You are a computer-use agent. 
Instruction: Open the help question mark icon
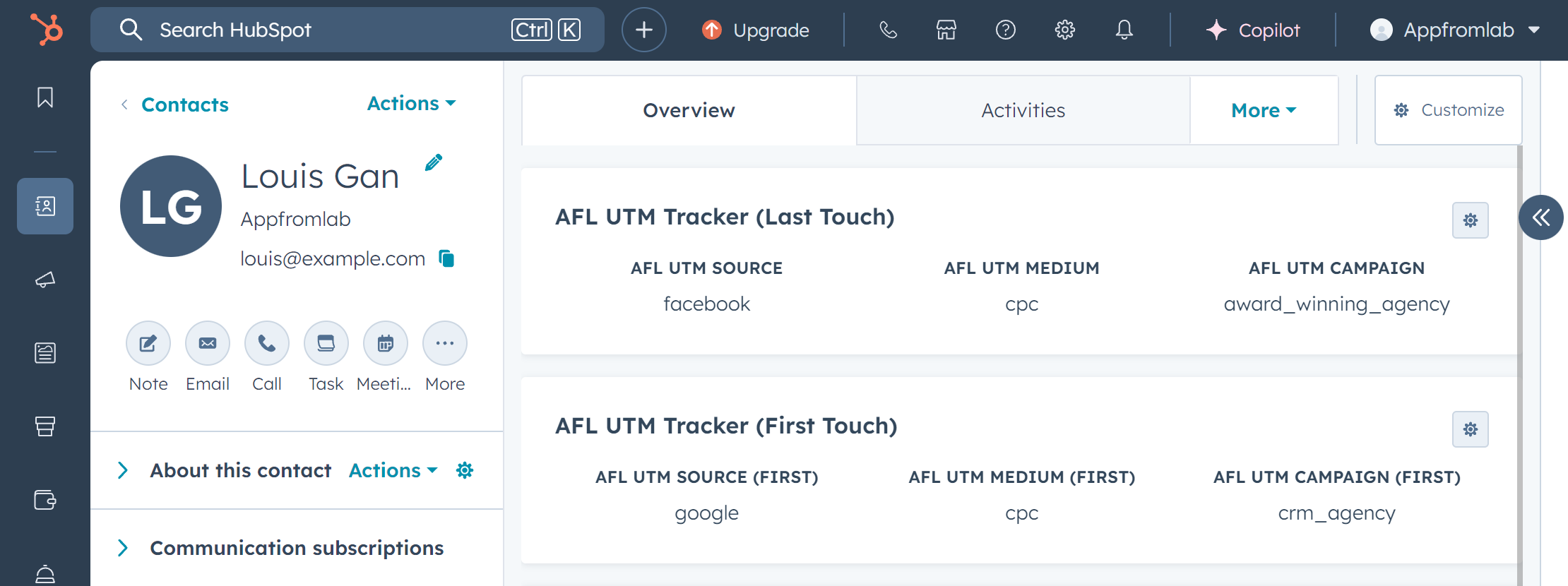pos(1006,30)
